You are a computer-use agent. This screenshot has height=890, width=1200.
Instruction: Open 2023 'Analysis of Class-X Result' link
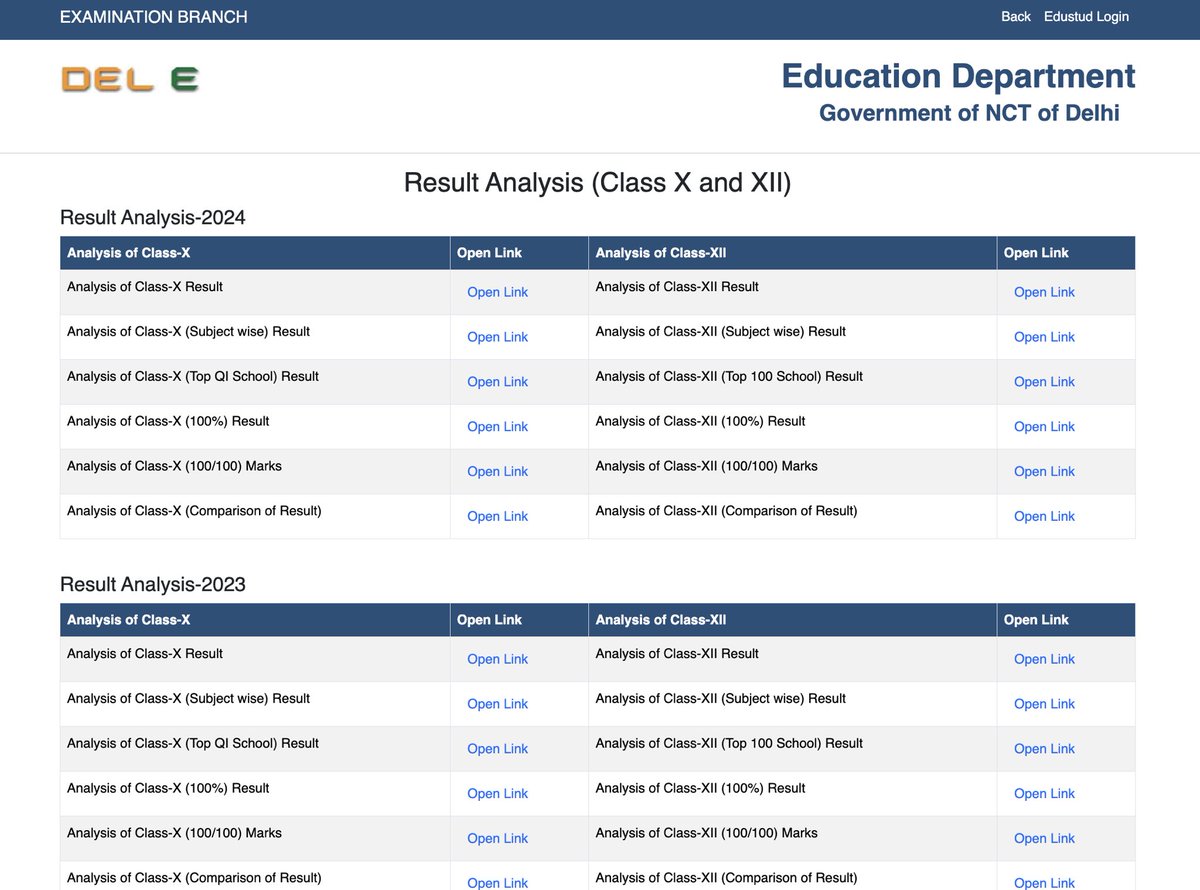click(497, 659)
